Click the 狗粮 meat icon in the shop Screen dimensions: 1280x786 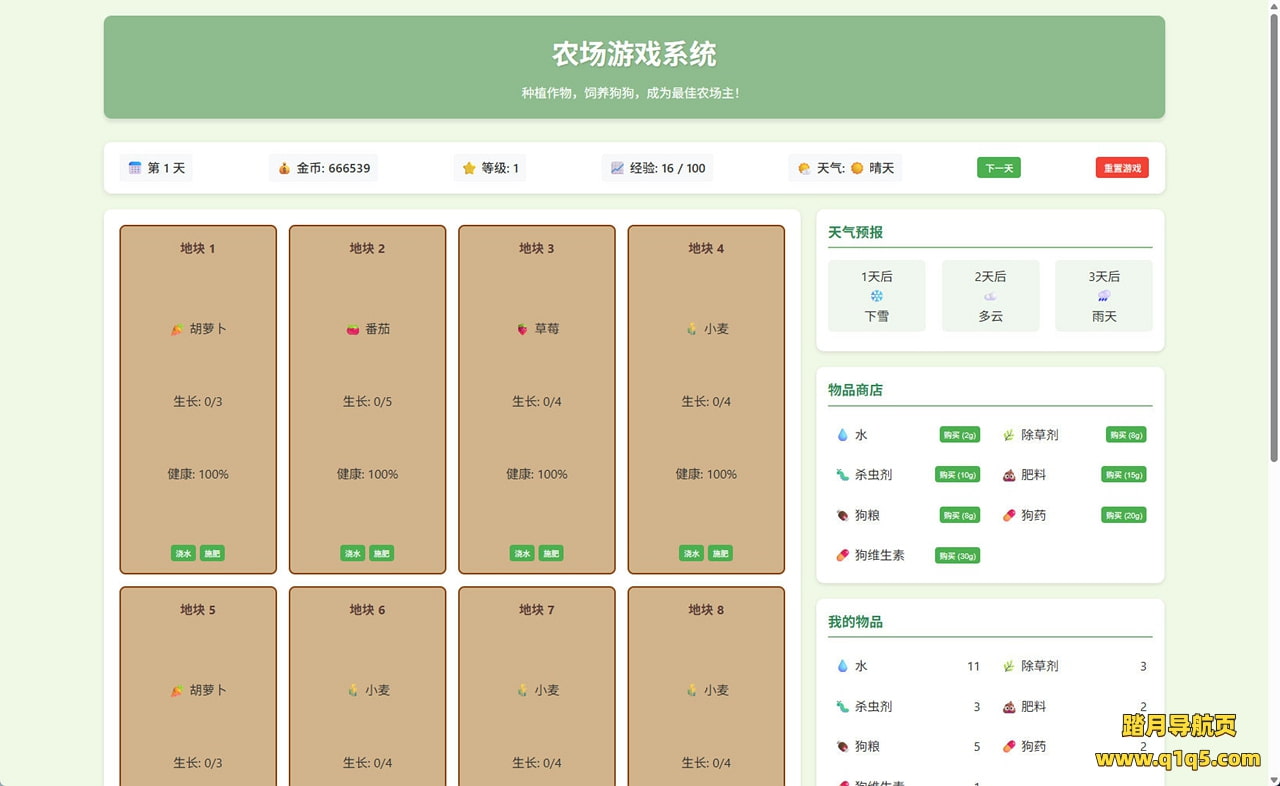click(842, 516)
